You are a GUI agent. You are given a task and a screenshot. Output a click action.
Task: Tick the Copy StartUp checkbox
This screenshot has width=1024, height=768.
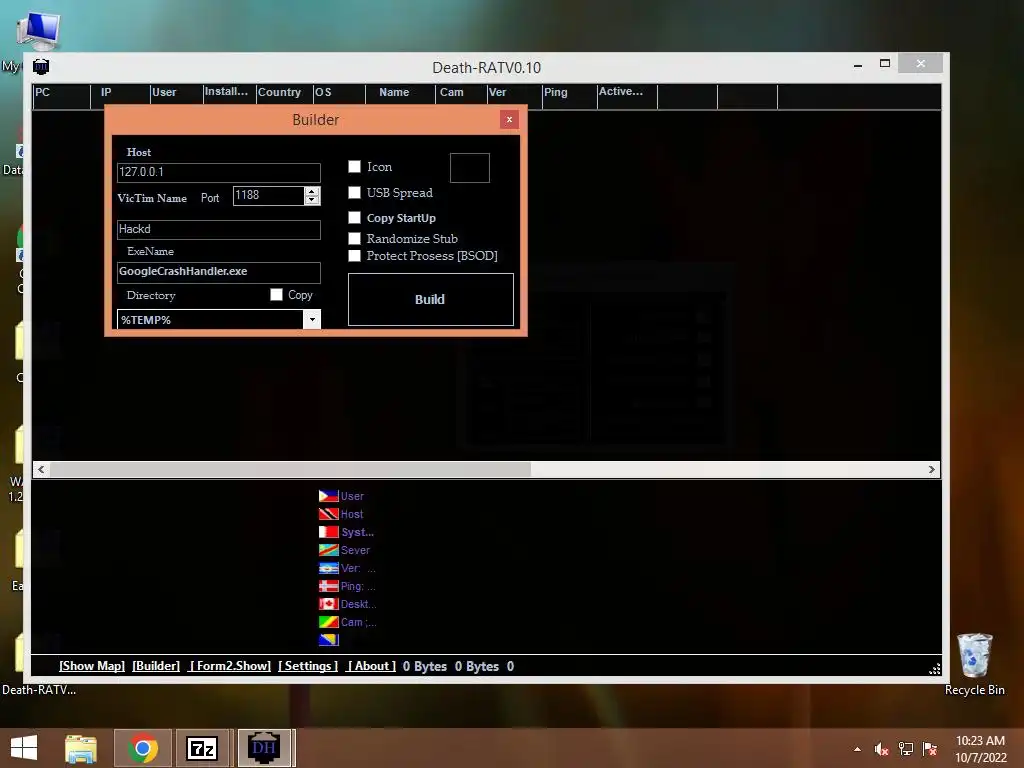click(x=355, y=217)
